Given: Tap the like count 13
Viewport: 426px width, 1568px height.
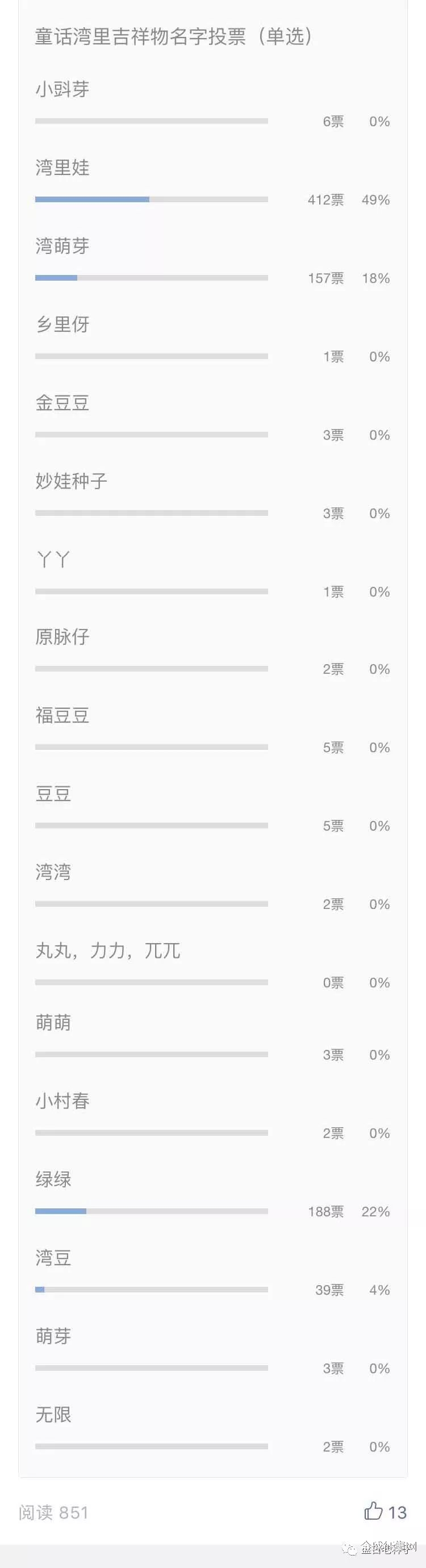Looking at the screenshot, I should pos(398,1512).
